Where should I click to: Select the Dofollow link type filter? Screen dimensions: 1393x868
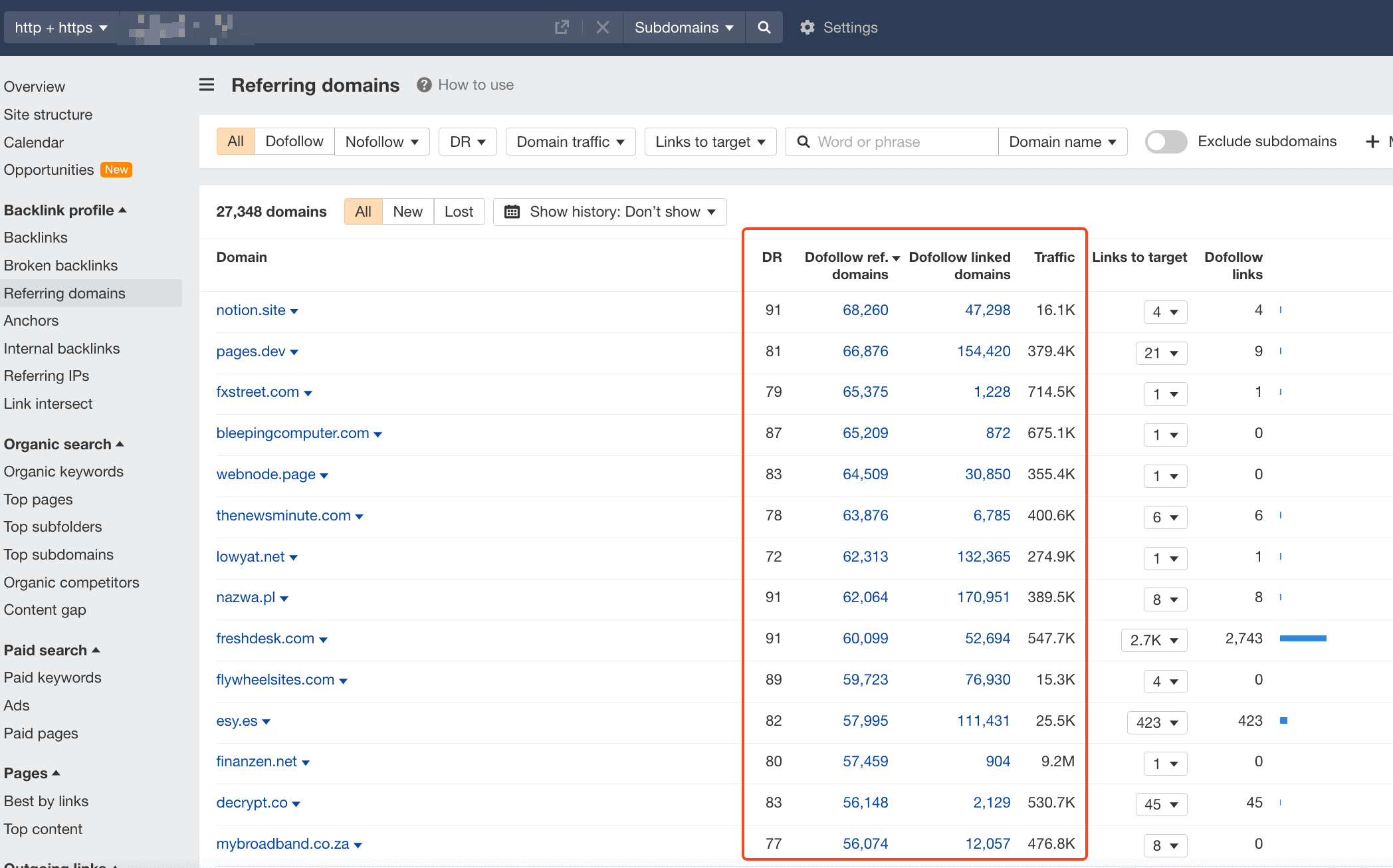coord(294,142)
